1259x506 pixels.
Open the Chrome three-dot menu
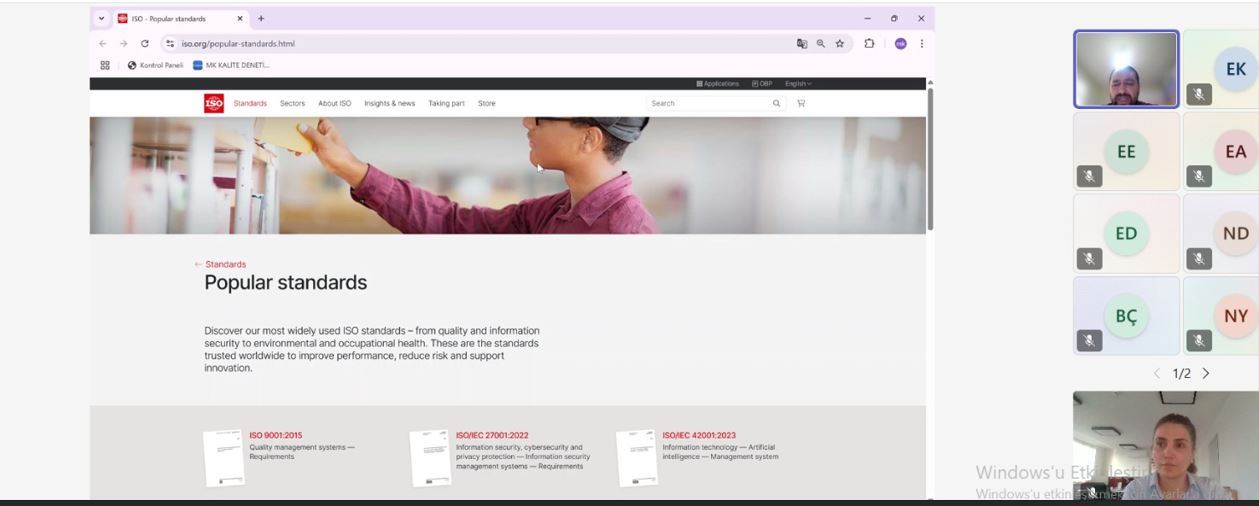(921, 44)
